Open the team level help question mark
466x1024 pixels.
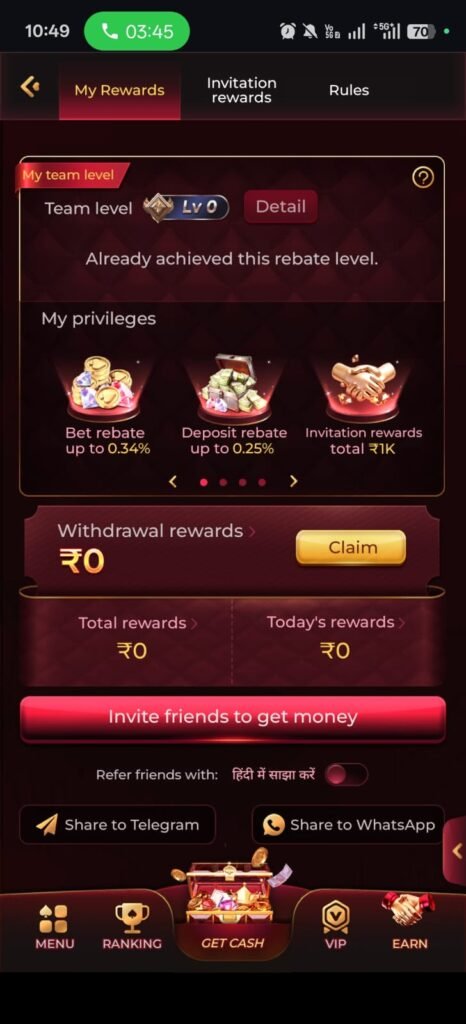coord(423,177)
